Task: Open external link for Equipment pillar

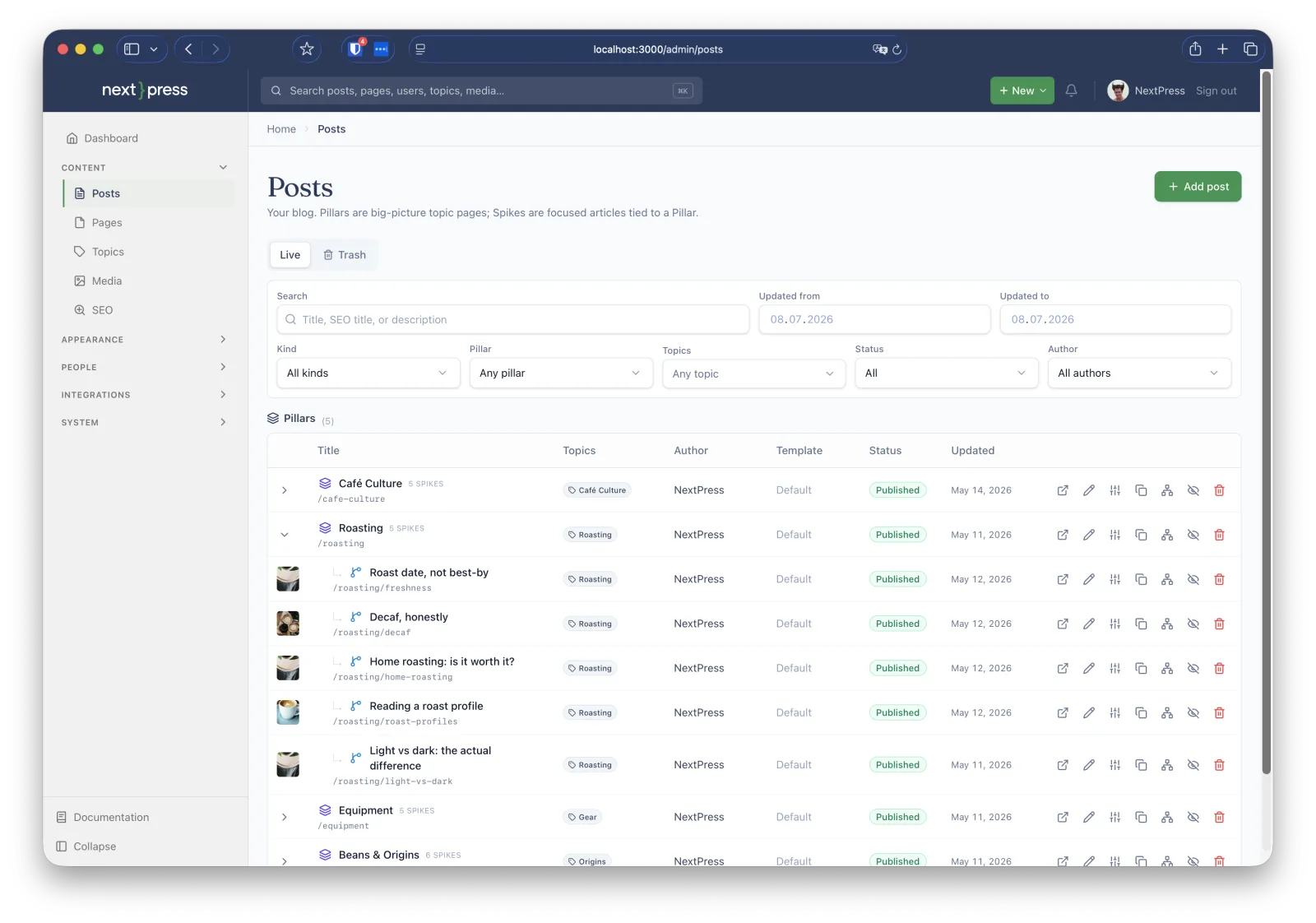Action: coord(1063,817)
